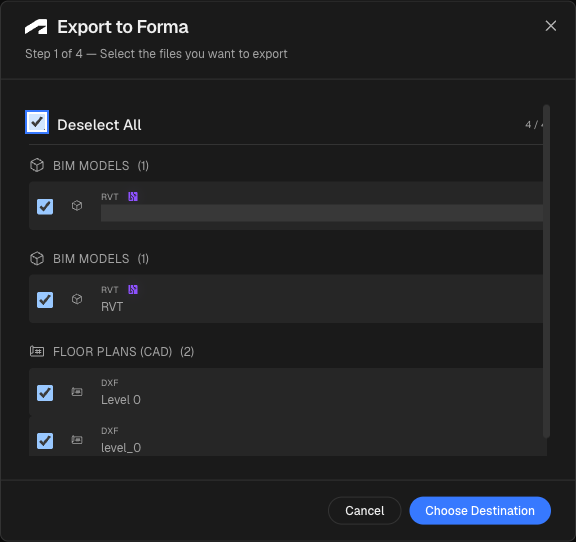Click the purple badge in the blank-named RVT row

(133, 197)
